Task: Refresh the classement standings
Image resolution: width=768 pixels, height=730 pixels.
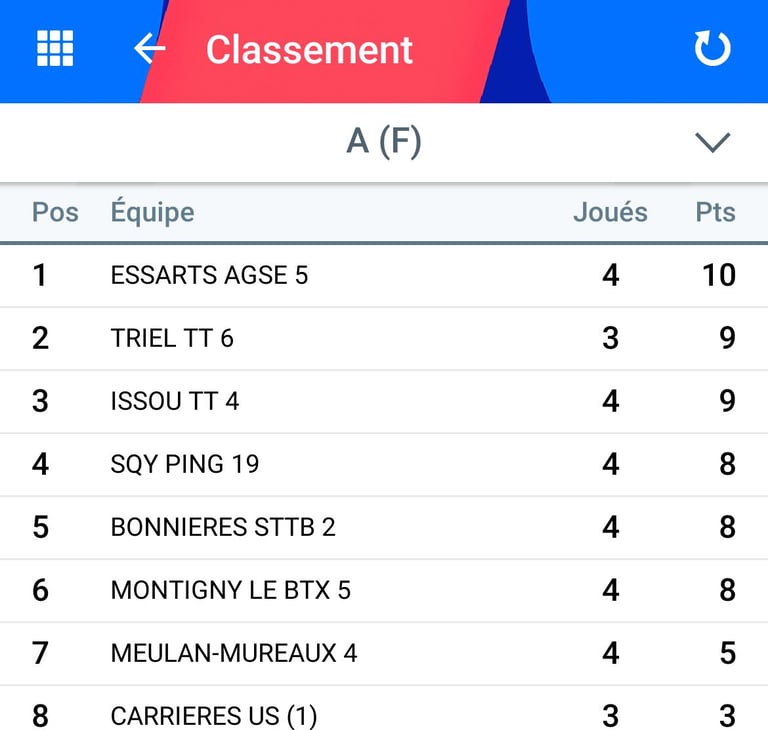Action: tap(712, 48)
